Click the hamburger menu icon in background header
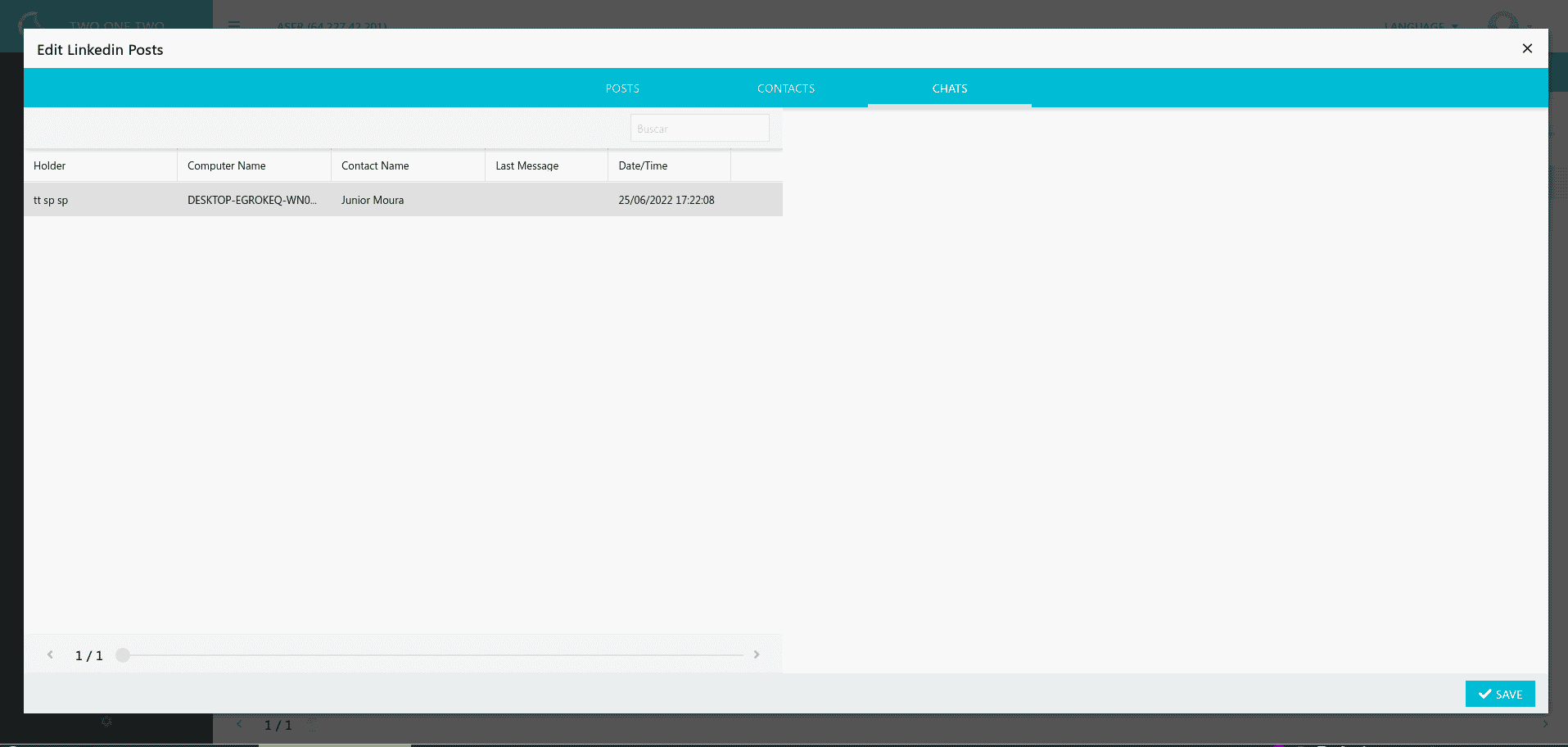 (234, 25)
